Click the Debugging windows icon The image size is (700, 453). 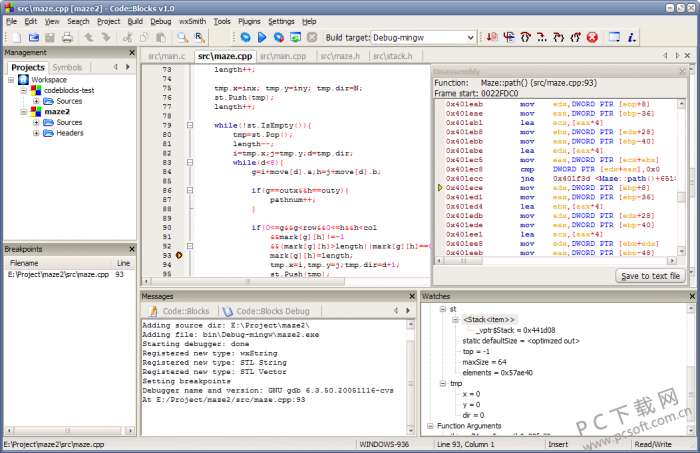[615, 37]
